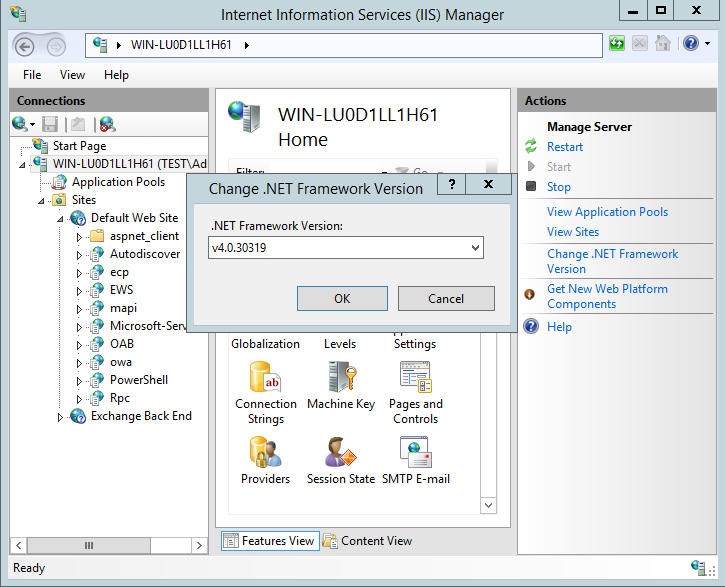The height and width of the screenshot is (587, 725).
Task: Collapse the Sites node arrow
Action: point(41,201)
